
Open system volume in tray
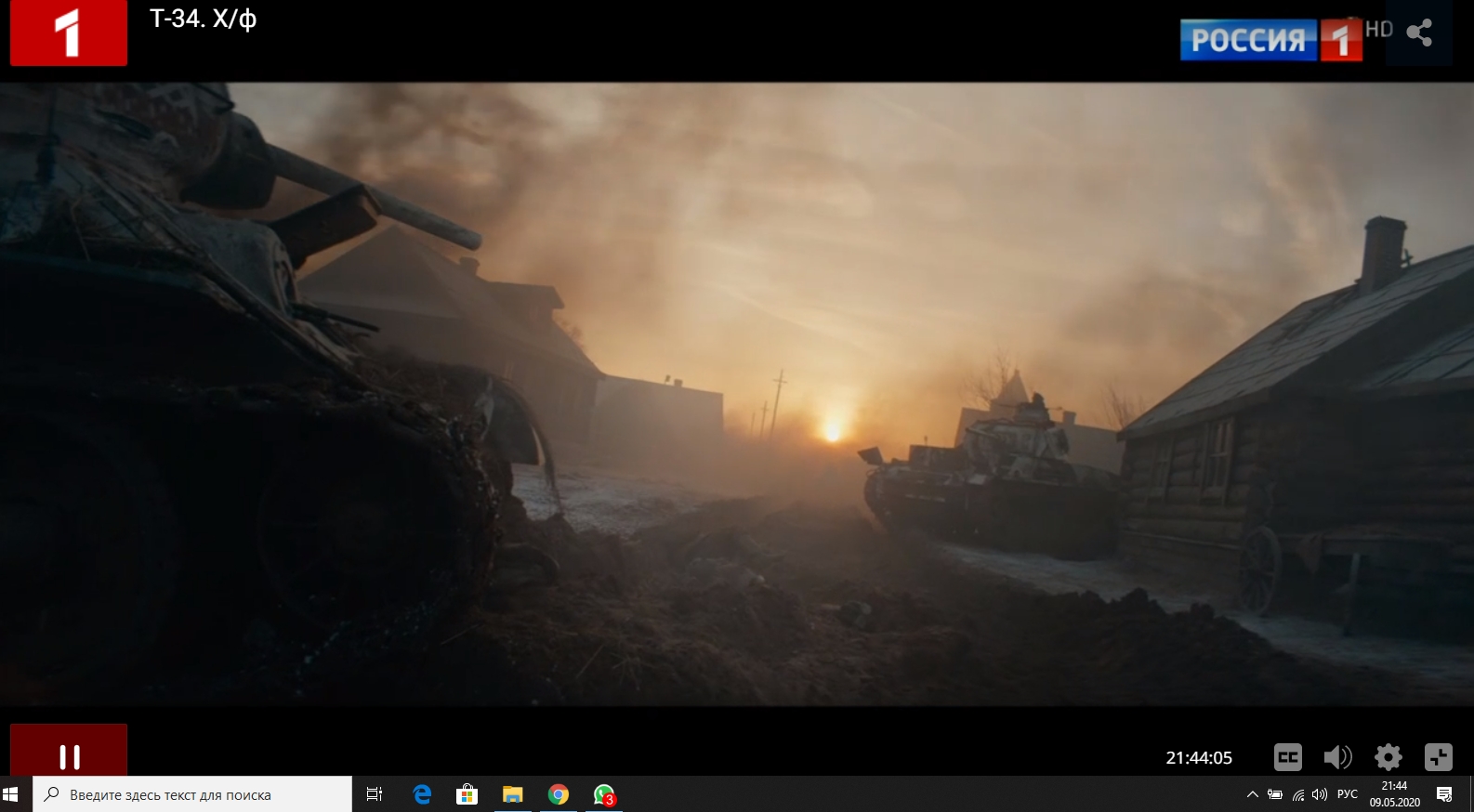pos(1320,794)
